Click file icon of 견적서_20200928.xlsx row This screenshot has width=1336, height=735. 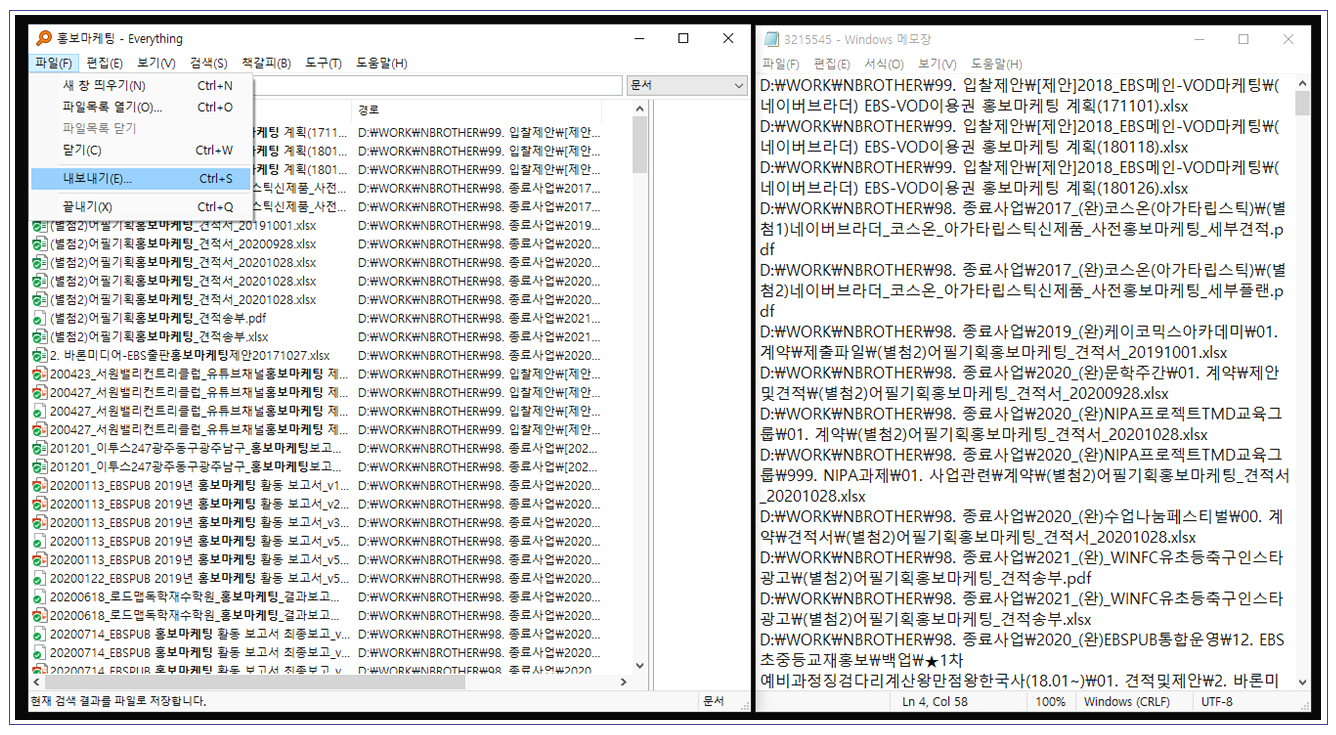tap(40, 243)
